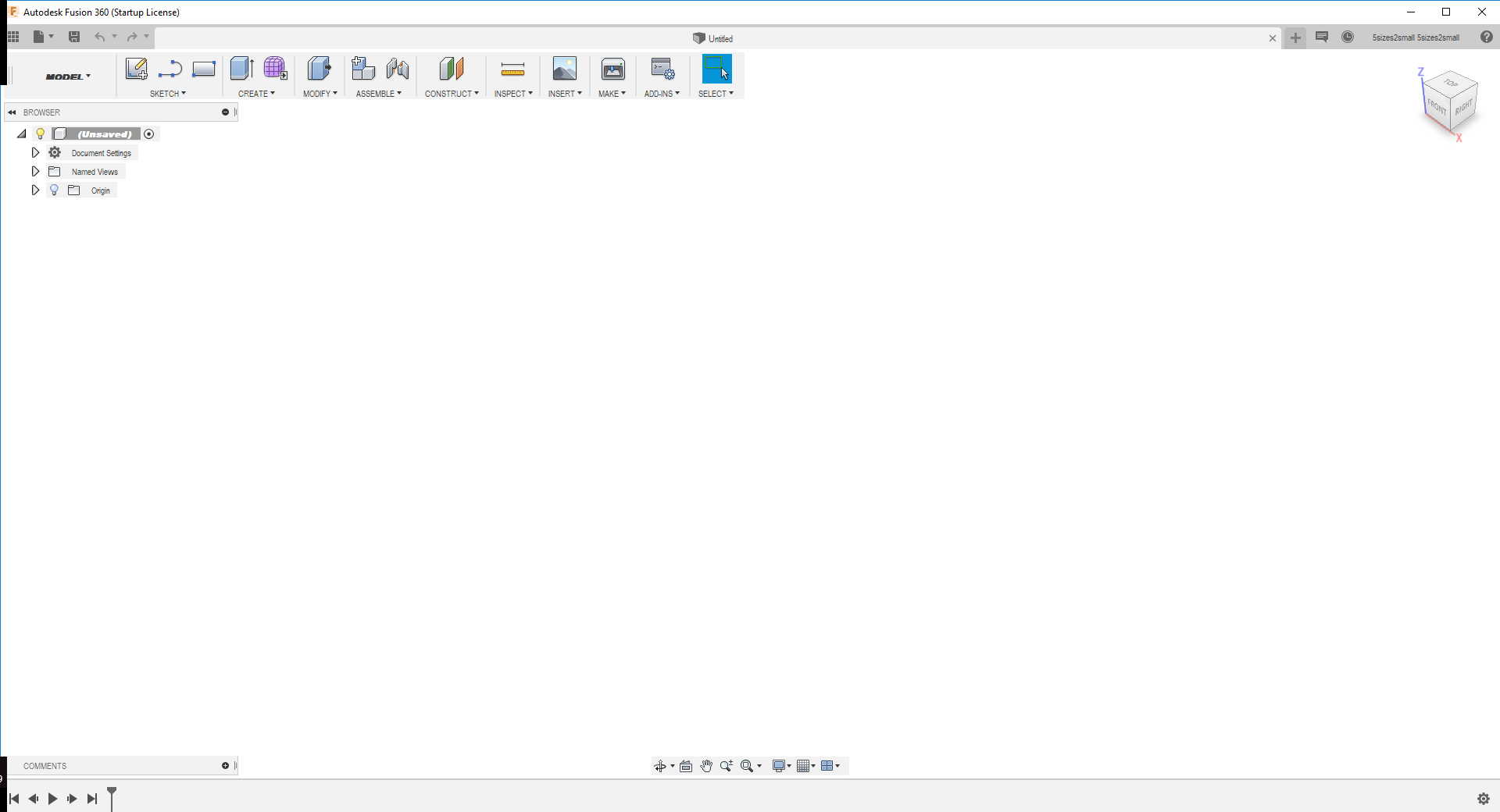
Task: Open the INSPECT menu
Action: (x=513, y=94)
